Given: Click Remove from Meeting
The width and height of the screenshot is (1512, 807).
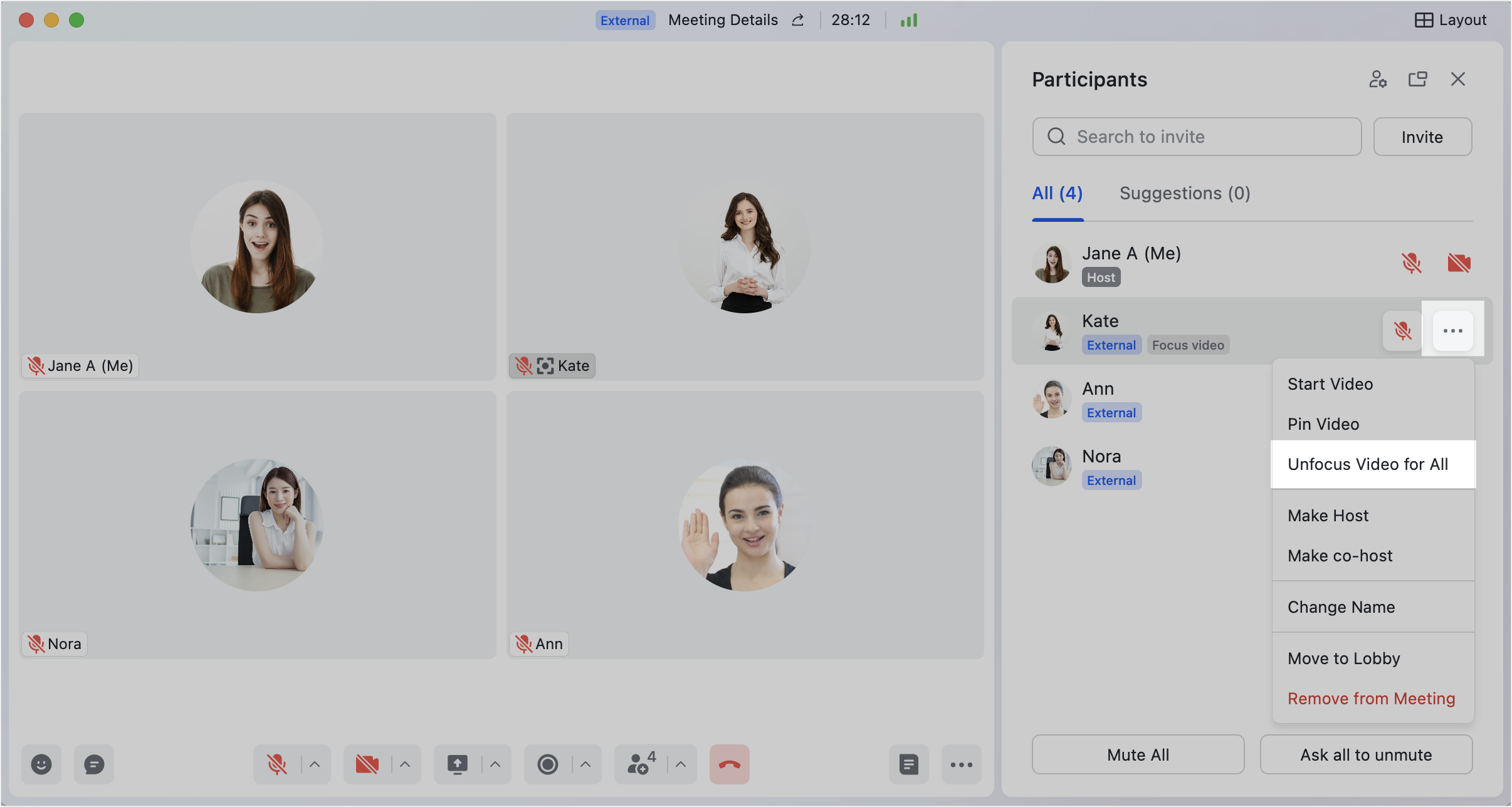Looking at the screenshot, I should 1373,699.
